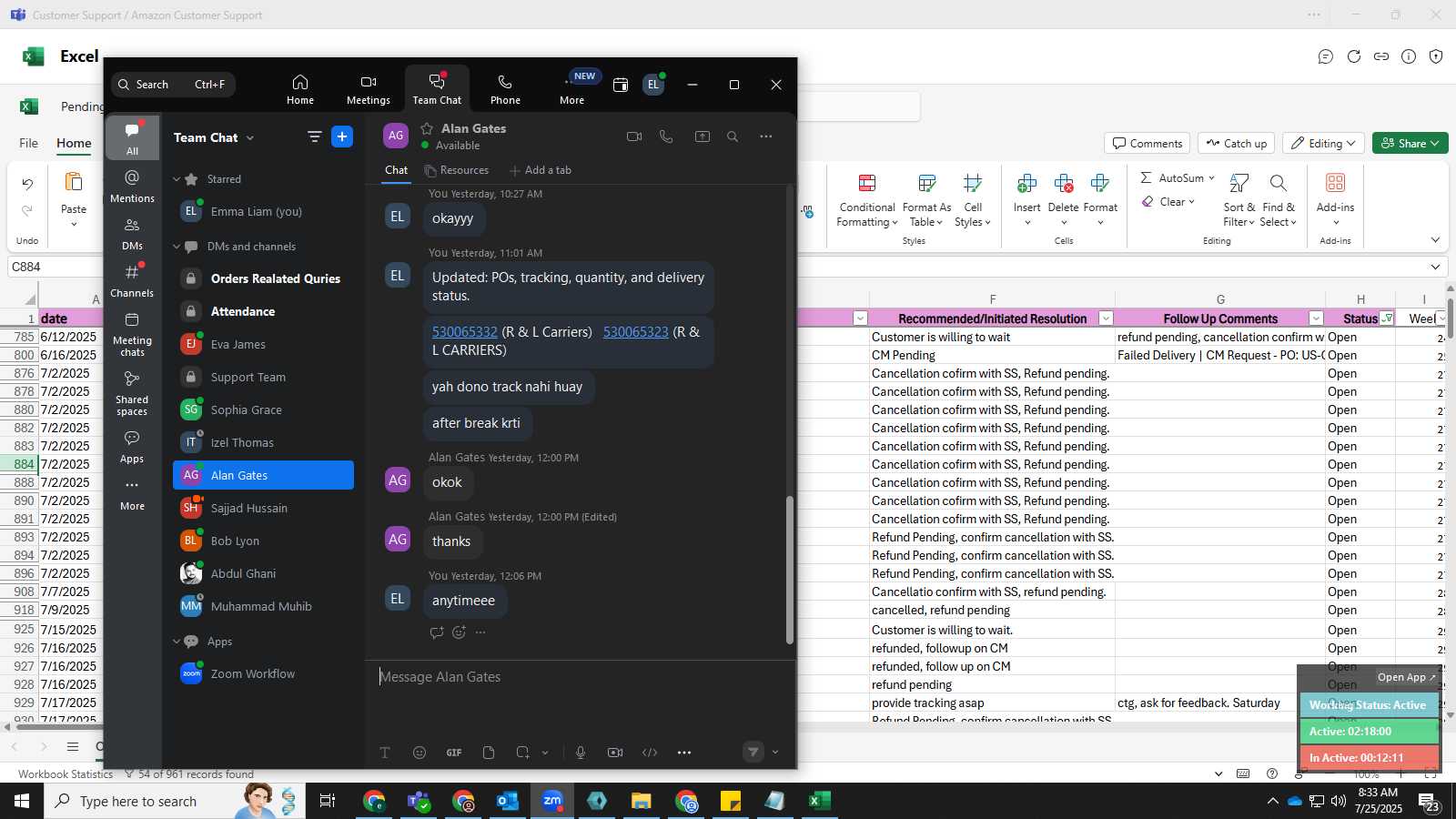The image size is (1456, 819).
Task: Search within Alan Gates chat
Action: [x=733, y=136]
